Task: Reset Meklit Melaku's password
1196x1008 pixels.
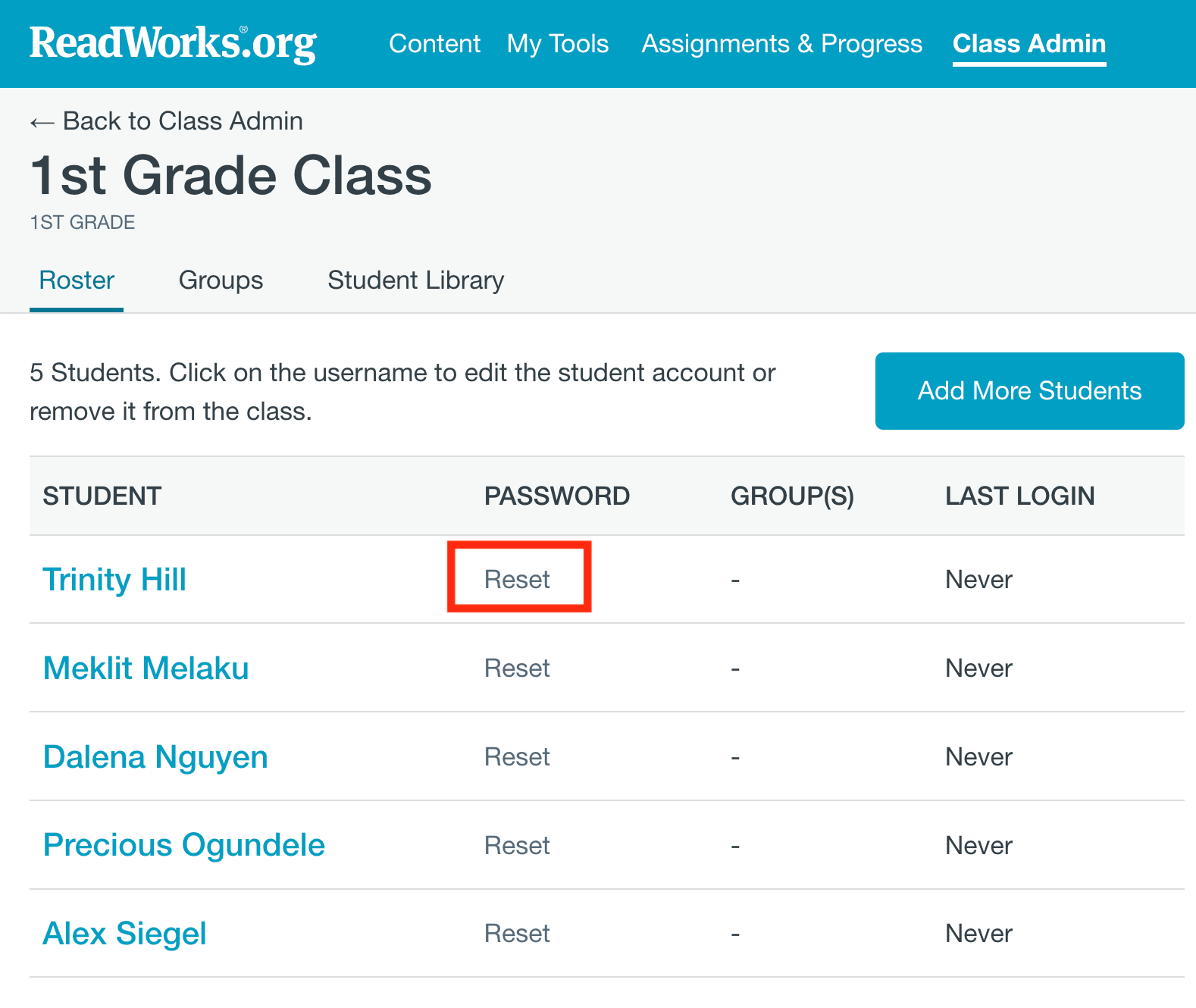Action: [x=517, y=668]
